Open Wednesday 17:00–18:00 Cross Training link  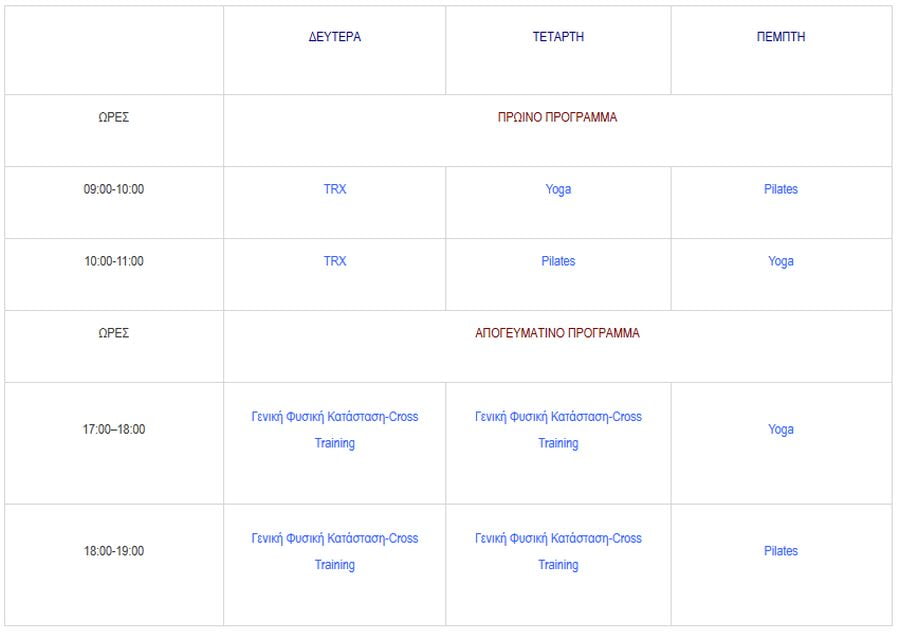[x=558, y=430]
